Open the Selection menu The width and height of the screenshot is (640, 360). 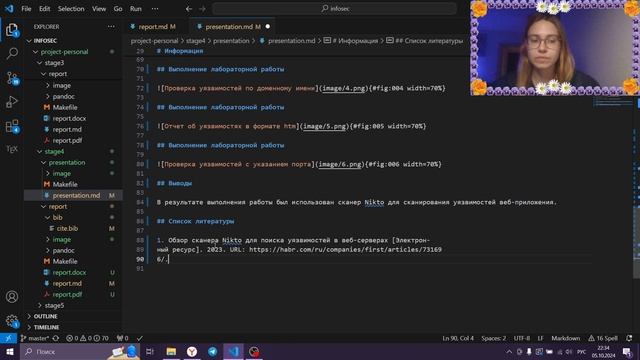pos(71,9)
